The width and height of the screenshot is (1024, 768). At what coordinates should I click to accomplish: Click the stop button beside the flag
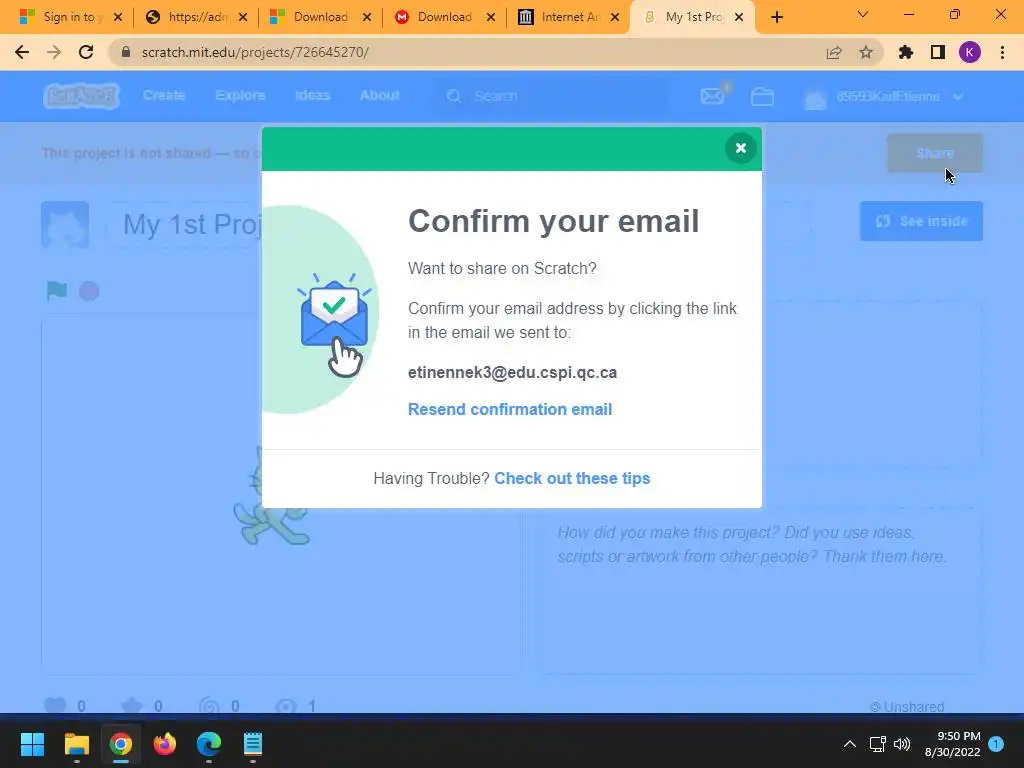point(89,291)
